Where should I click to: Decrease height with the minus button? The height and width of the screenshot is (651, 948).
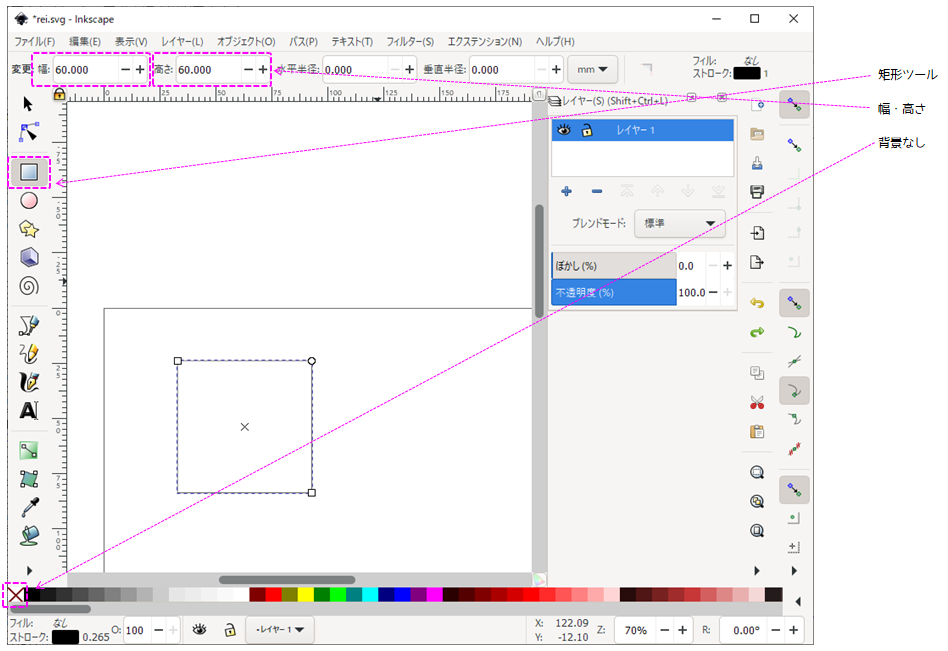tap(248, 70)
